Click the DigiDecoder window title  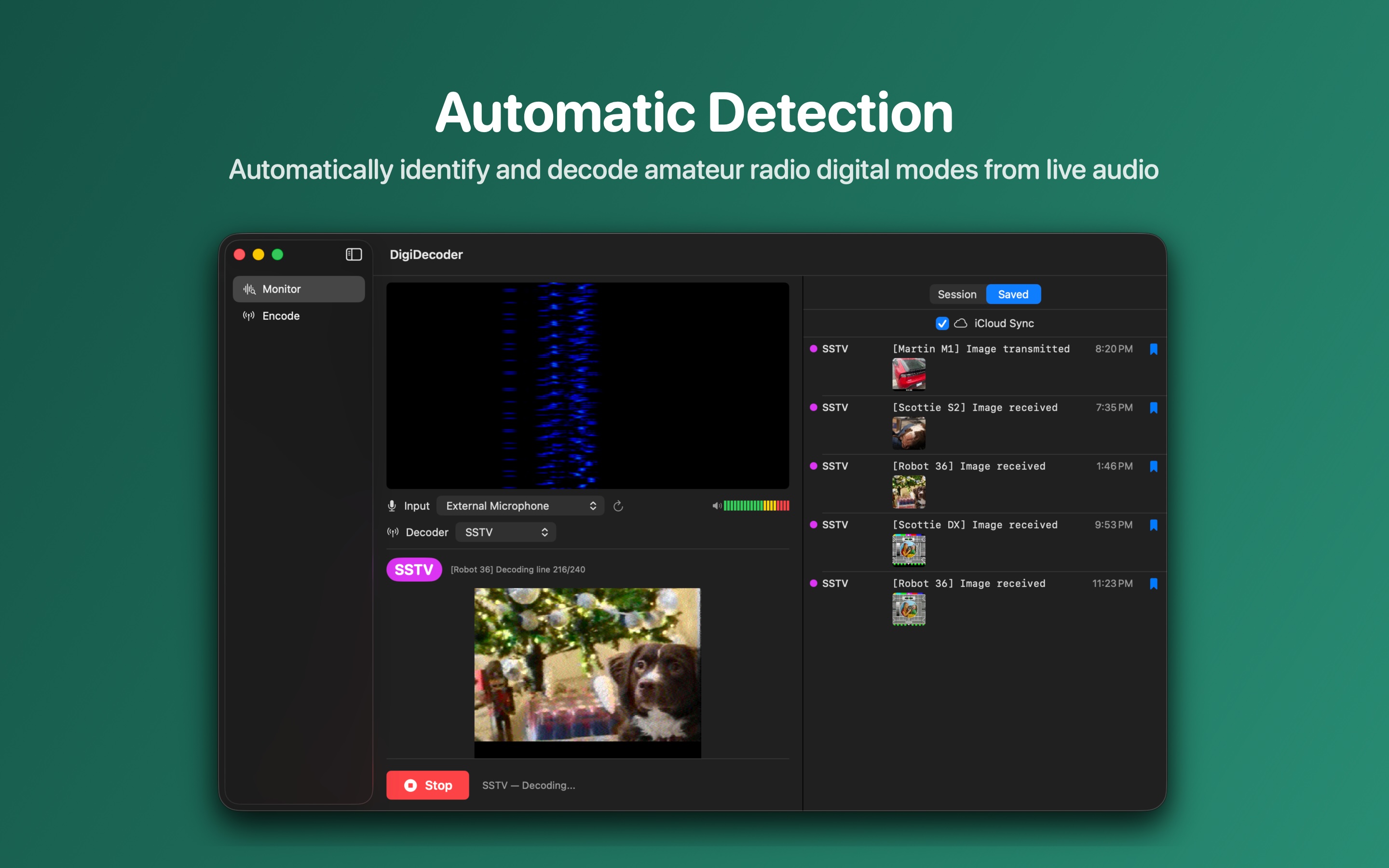426,254
